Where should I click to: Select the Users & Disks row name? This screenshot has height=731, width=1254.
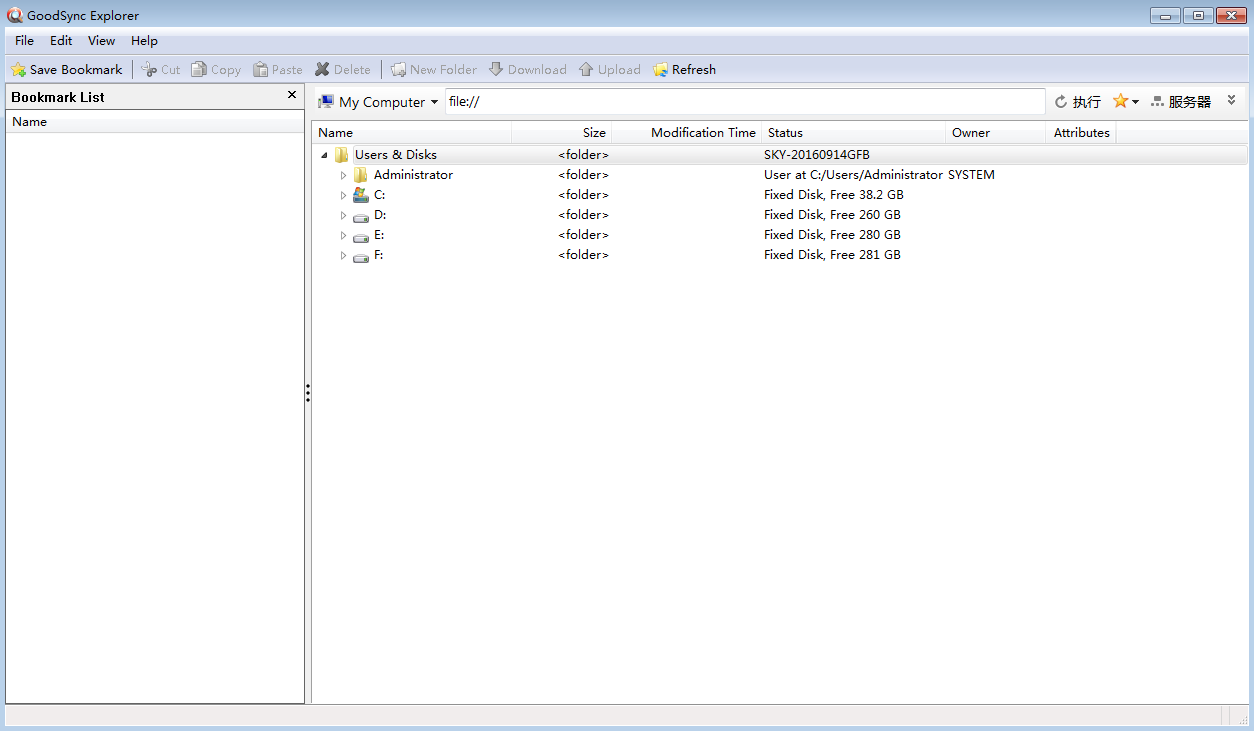(x=396, y=155)
